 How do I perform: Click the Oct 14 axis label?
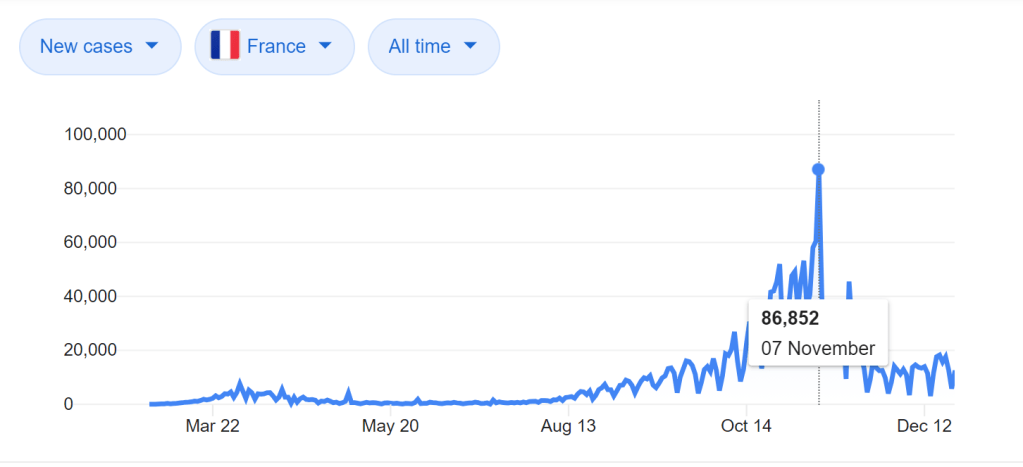[747, 427]
